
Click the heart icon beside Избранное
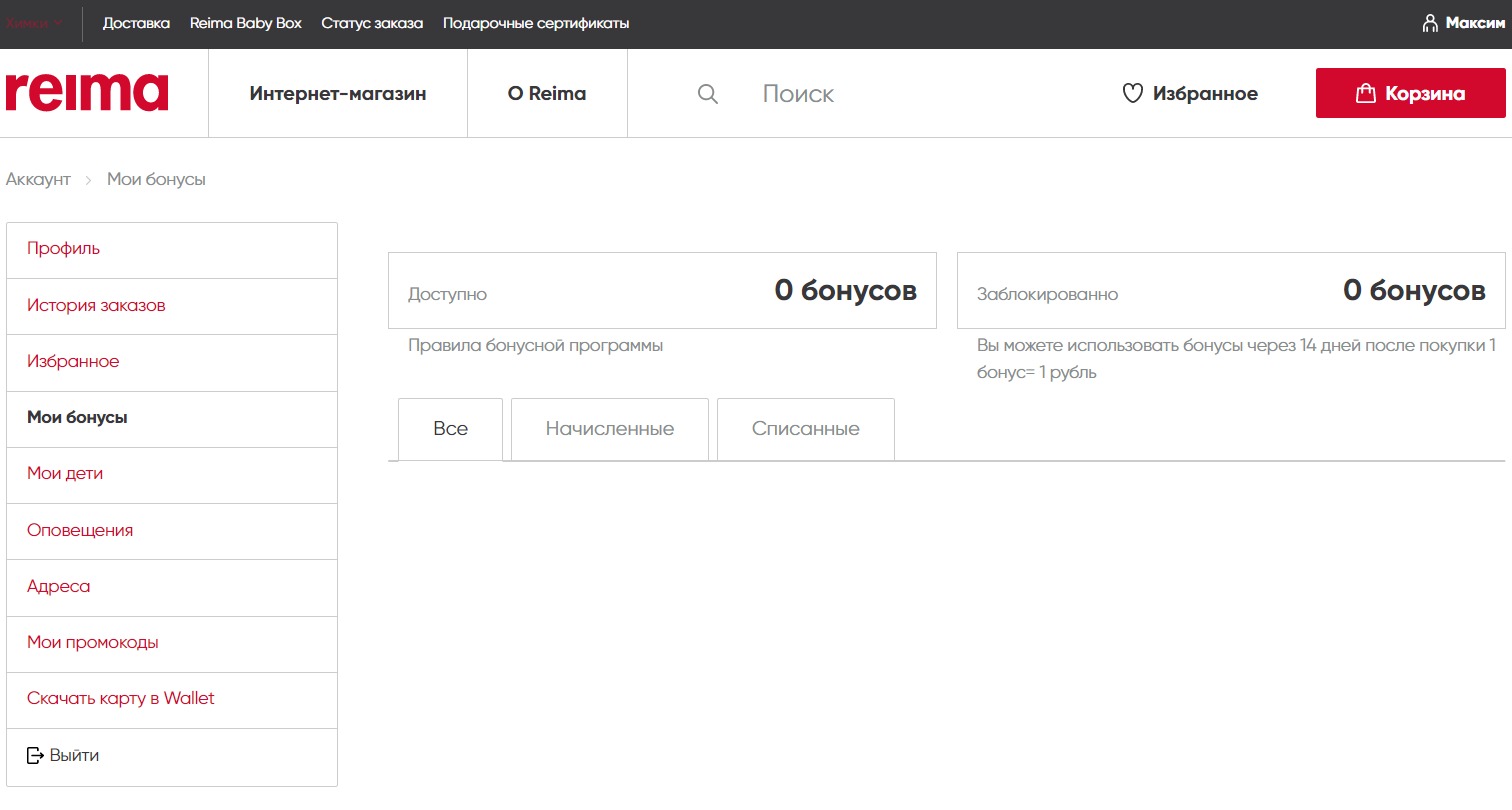point(1132,94)
